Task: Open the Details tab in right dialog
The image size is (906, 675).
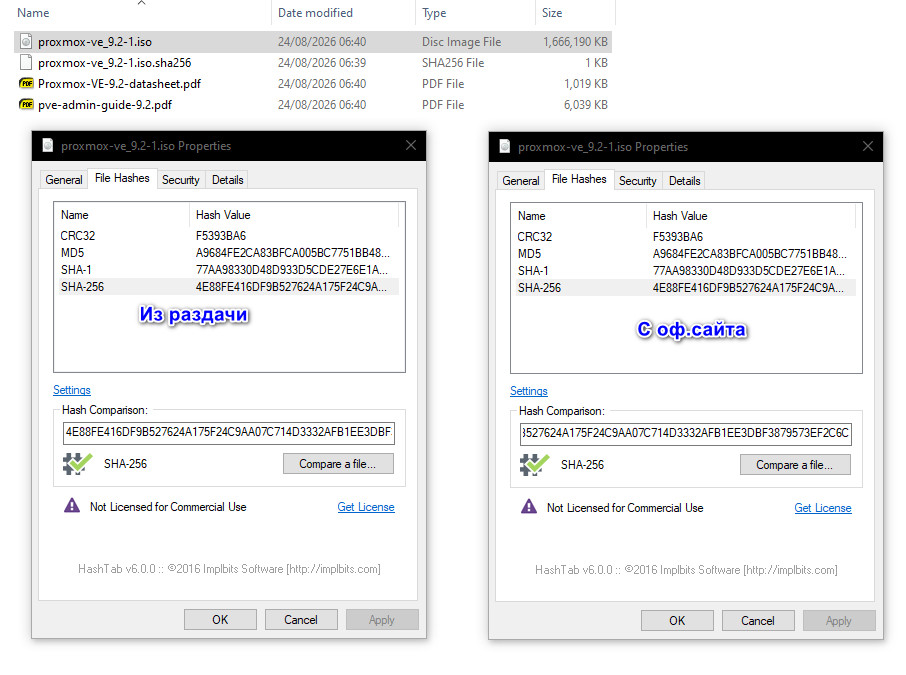Action: click(x=685, y=181)
